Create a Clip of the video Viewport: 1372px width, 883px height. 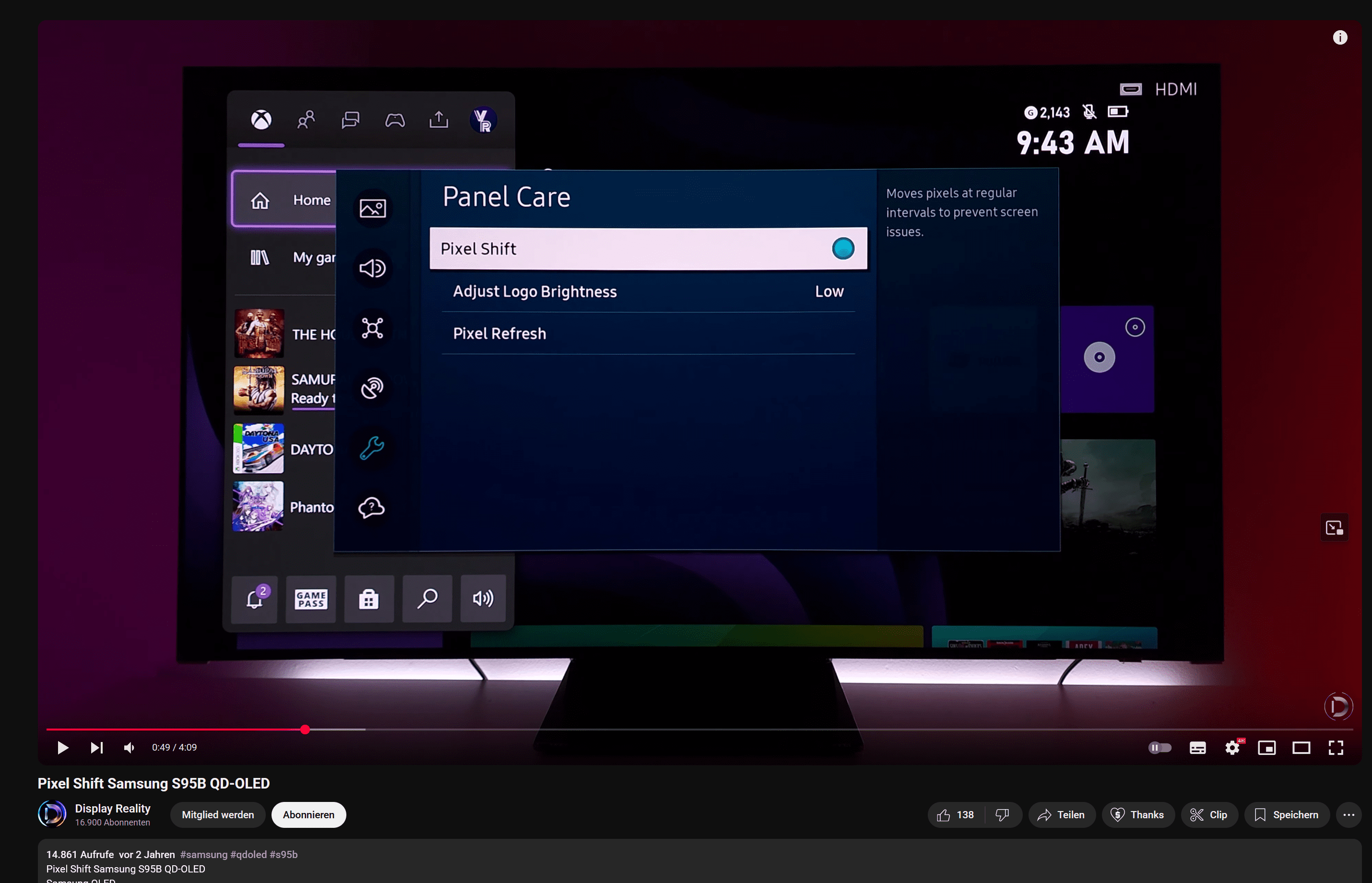(x=1208, y=814)
